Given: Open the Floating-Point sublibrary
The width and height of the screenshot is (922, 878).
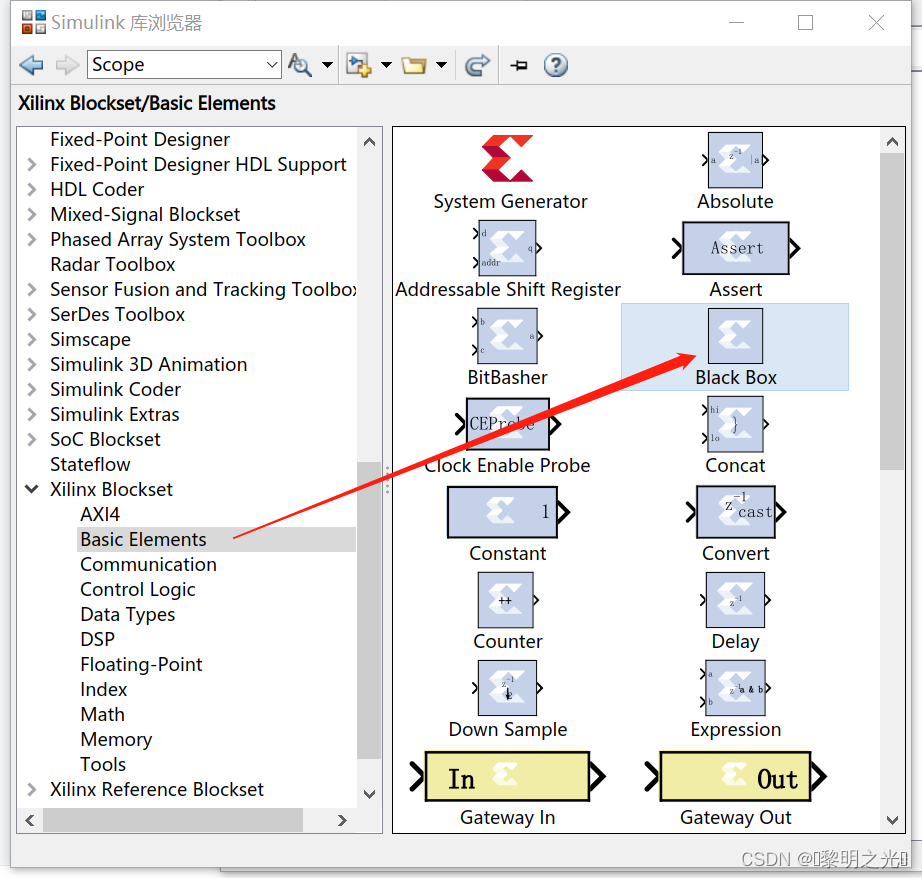Looking at the screenshot, I should (x=141, y=665).
